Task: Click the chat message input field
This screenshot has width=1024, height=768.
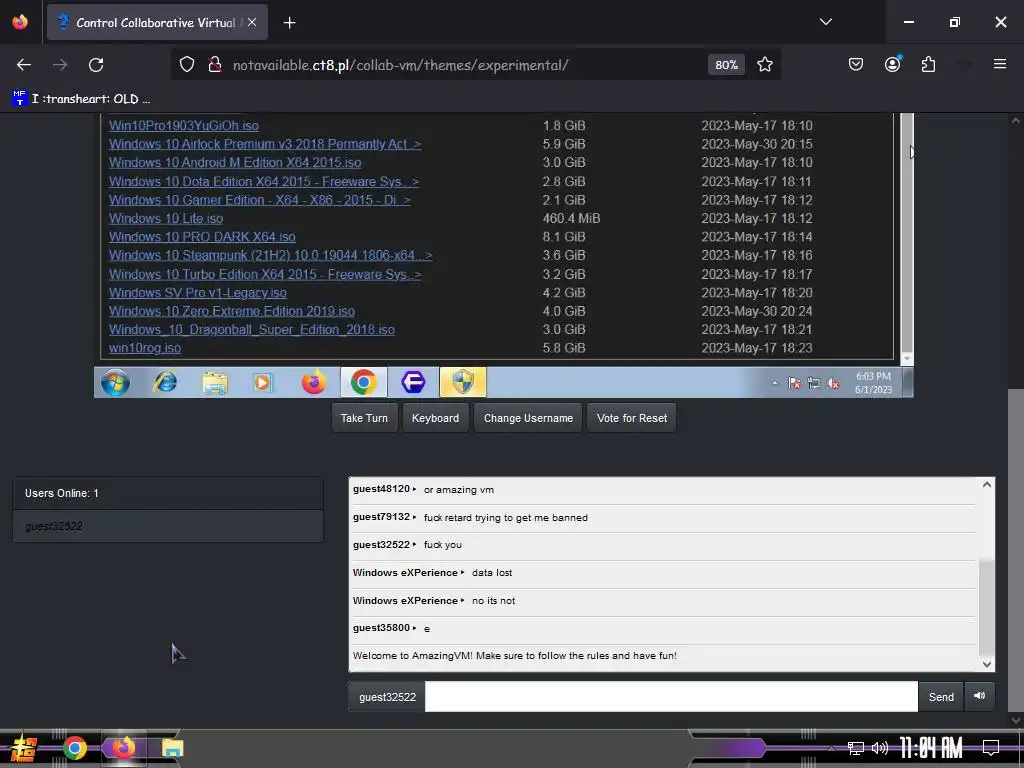Action: (x=671, y=697)
